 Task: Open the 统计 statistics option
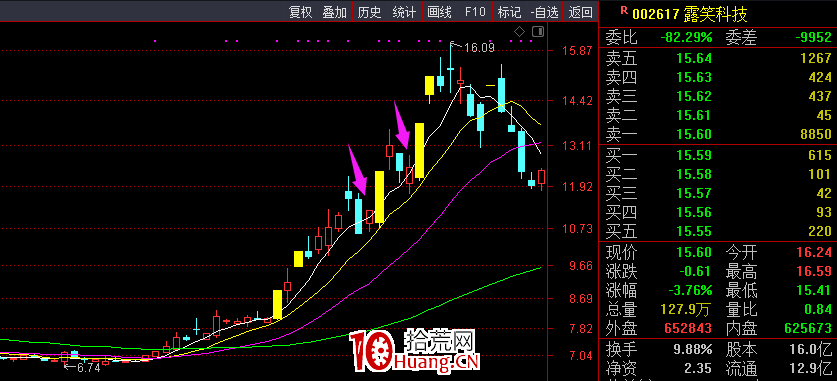pos(404,11)
